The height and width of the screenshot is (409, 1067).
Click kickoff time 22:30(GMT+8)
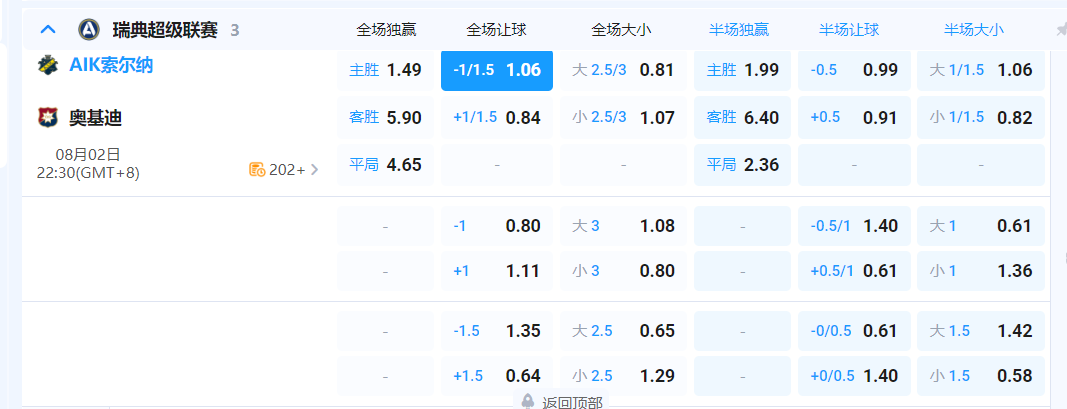click(x=88, y=173)
